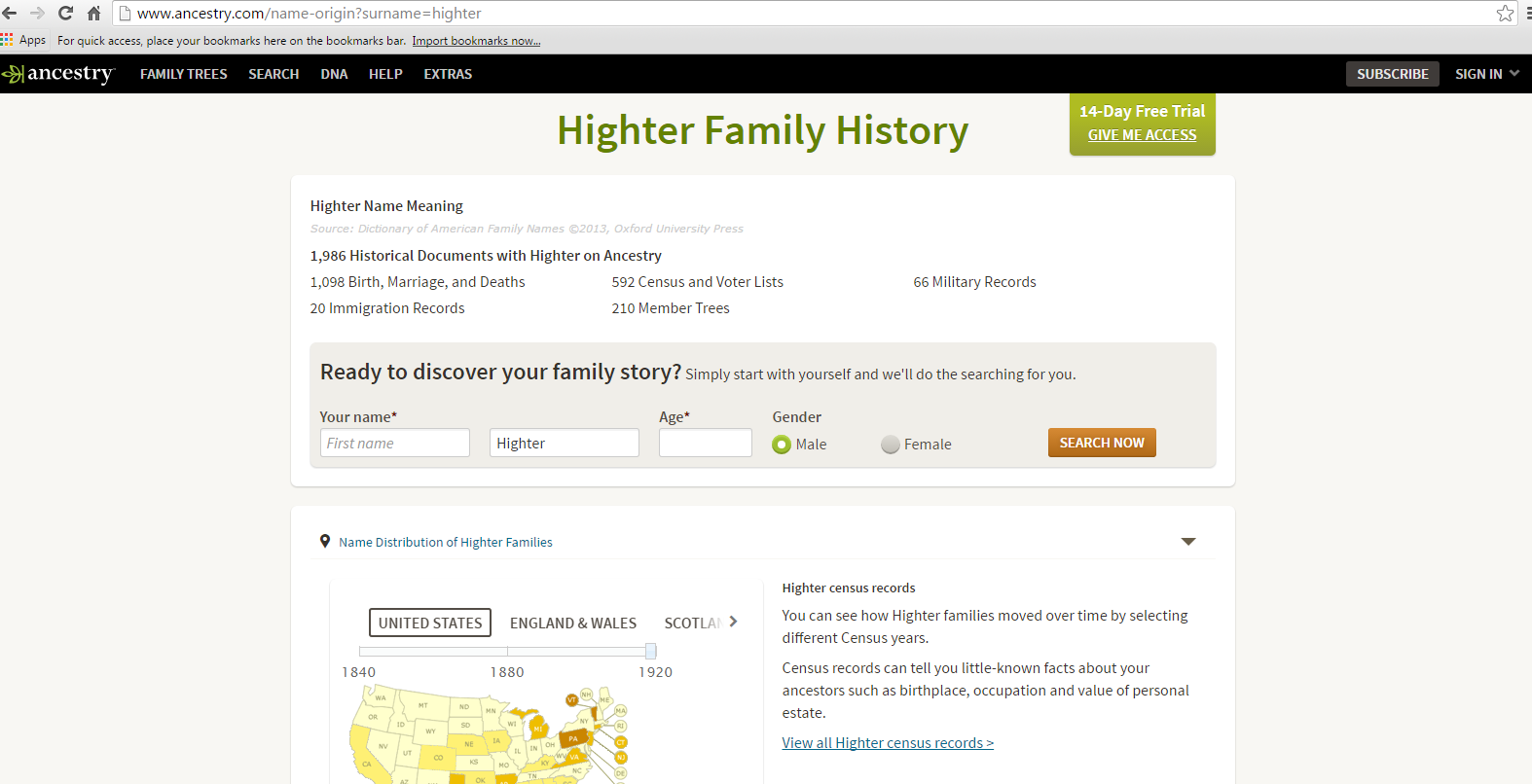Click the First name input field

(x=394, y=444)
